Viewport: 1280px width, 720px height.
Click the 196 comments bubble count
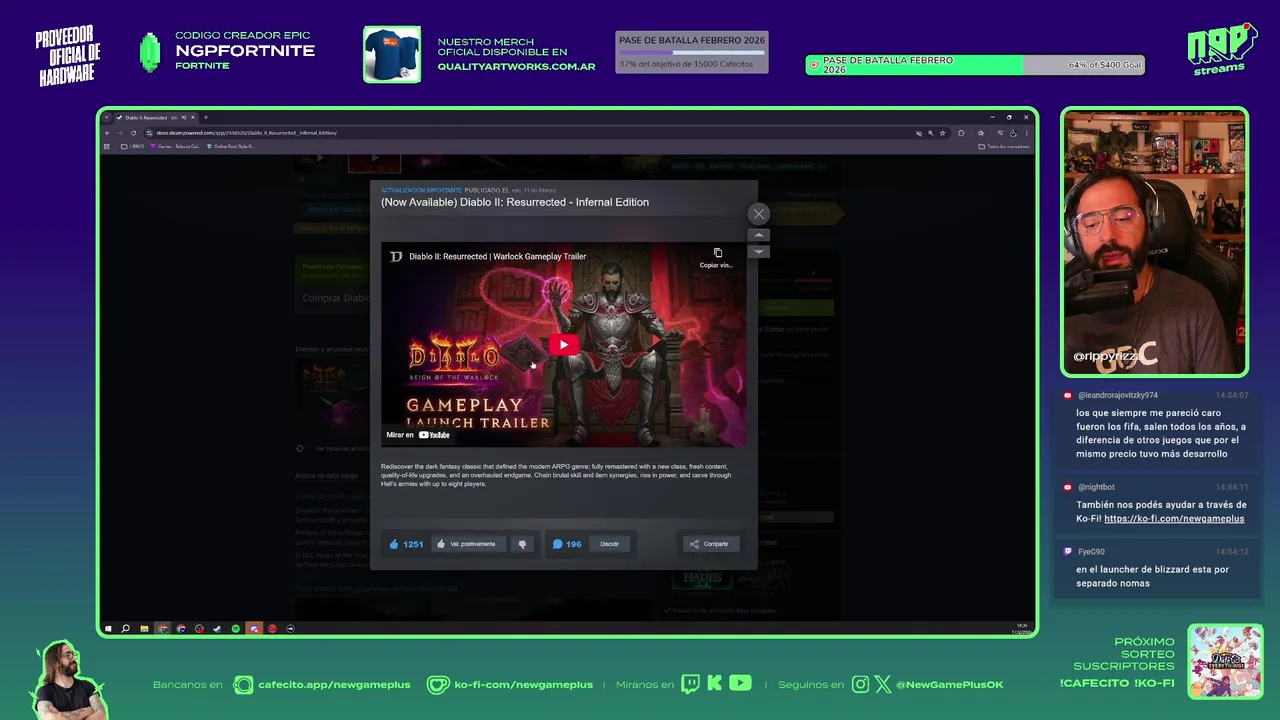click(x=567, y=544)
